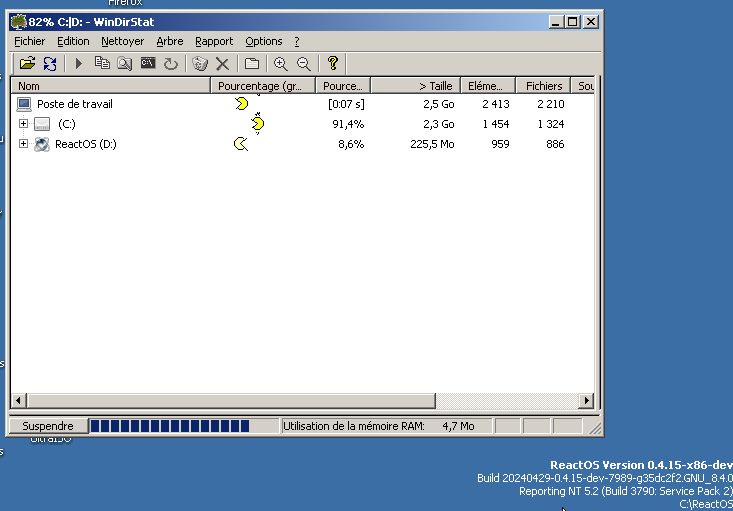Select the Poste de travail computer icon
Viewport: 733px width, 511px height.
click(x=24, y=104)
